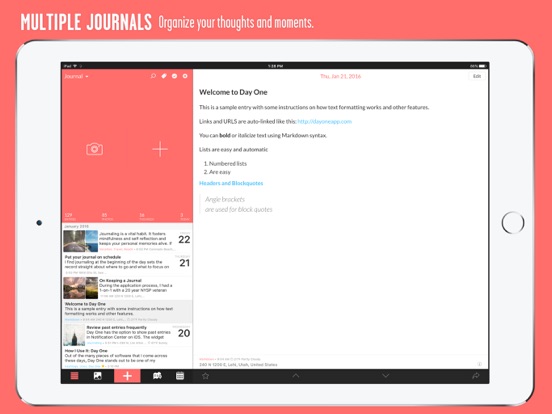Open the Put your journal on schedule entry
The image size is (552, 414).
click(x=127, y=264)
